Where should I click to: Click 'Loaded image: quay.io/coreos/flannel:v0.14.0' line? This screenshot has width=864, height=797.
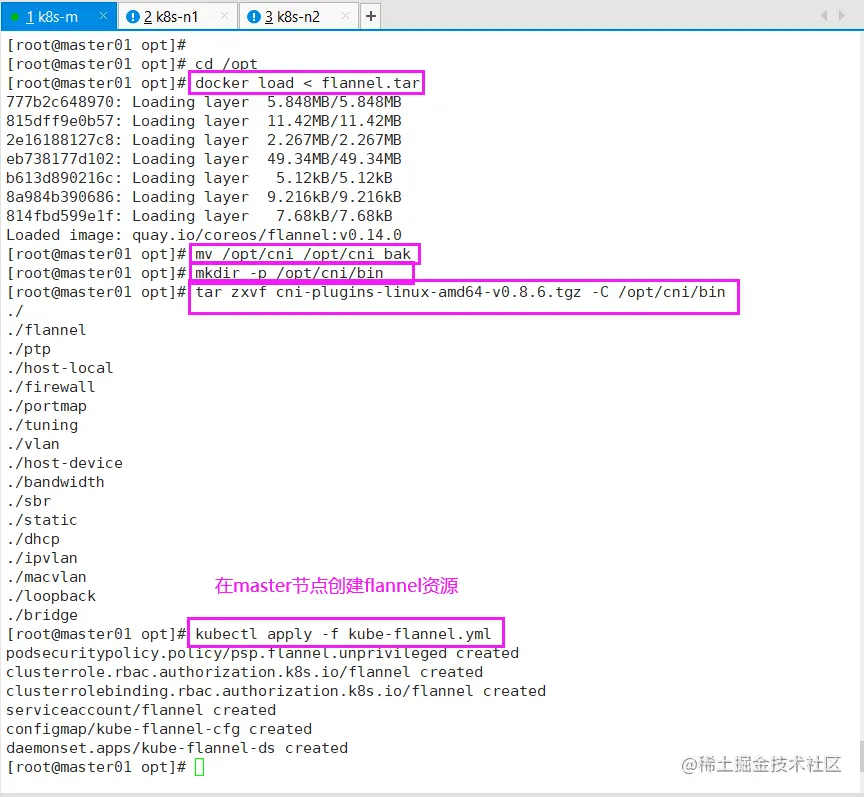pos(204,235)
